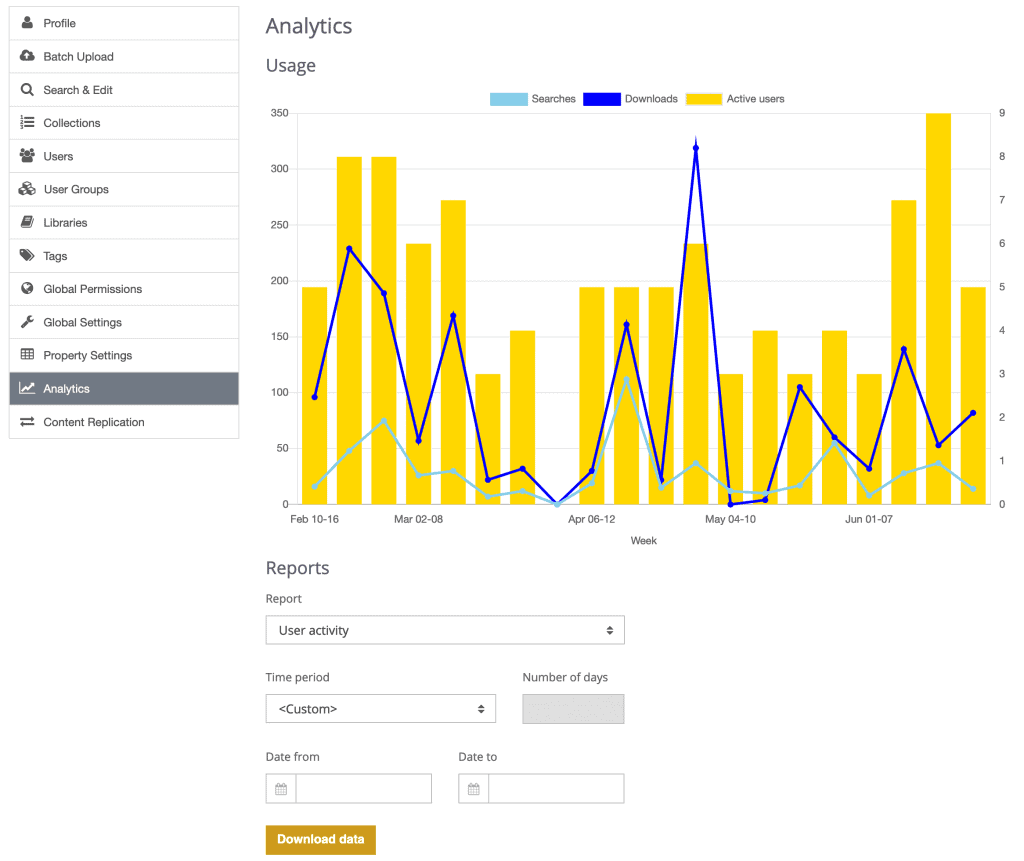The height and width of the screenshot is (861, 1024).
Task: Click the Libraries book icon
Action: (x=26, y=222)
